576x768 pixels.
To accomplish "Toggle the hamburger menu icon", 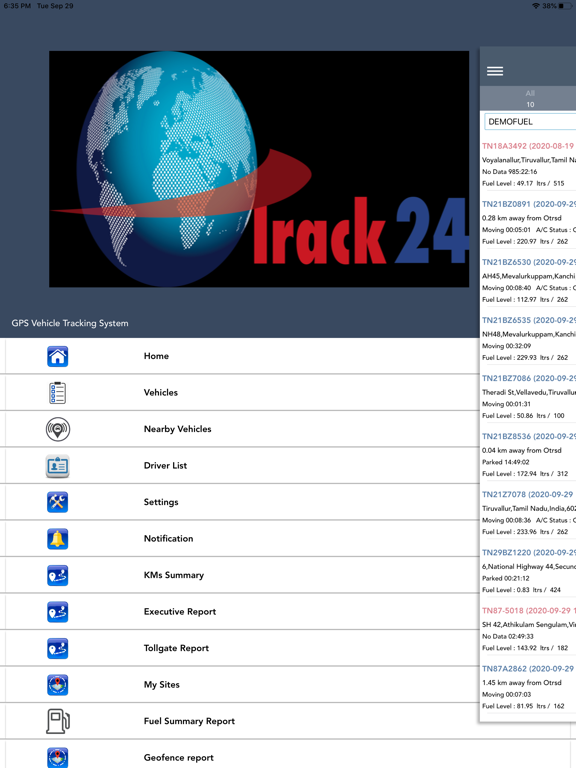I will (x=495, y=71).
